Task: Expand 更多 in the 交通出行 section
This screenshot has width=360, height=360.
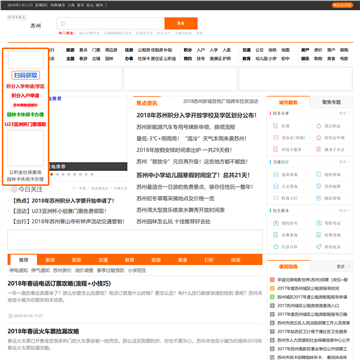Action: pos(344,162)
